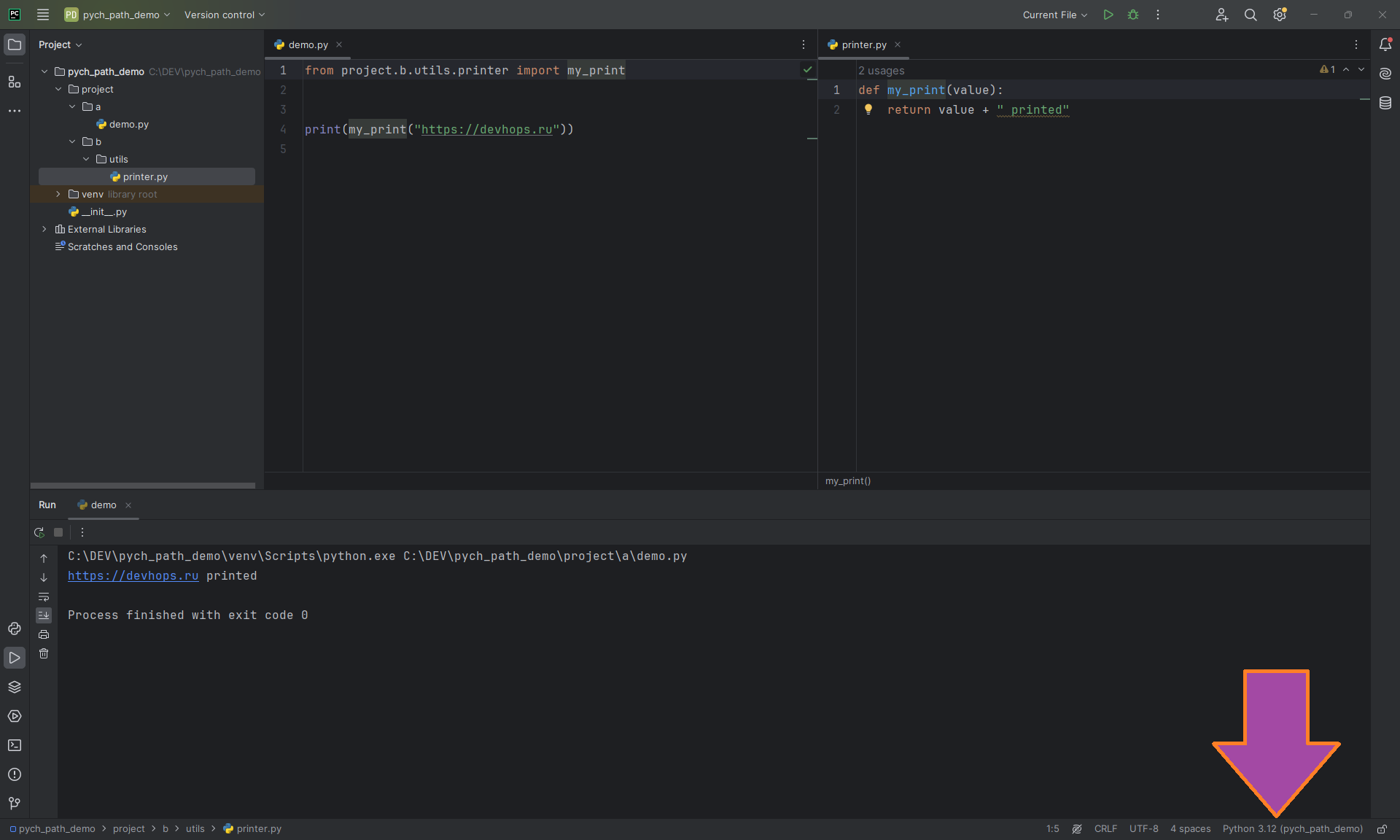Show intention actions lightbulb in printer.py
The width and height of the screenshot is (1400, 840).
868,109
